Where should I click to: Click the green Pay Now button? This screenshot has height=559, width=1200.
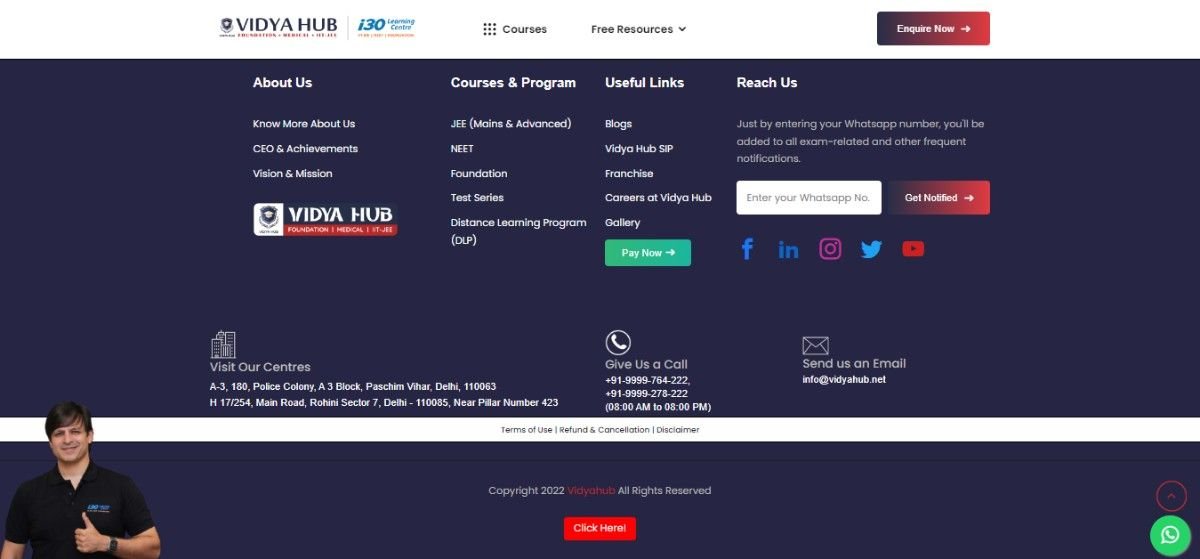(647, 253)
